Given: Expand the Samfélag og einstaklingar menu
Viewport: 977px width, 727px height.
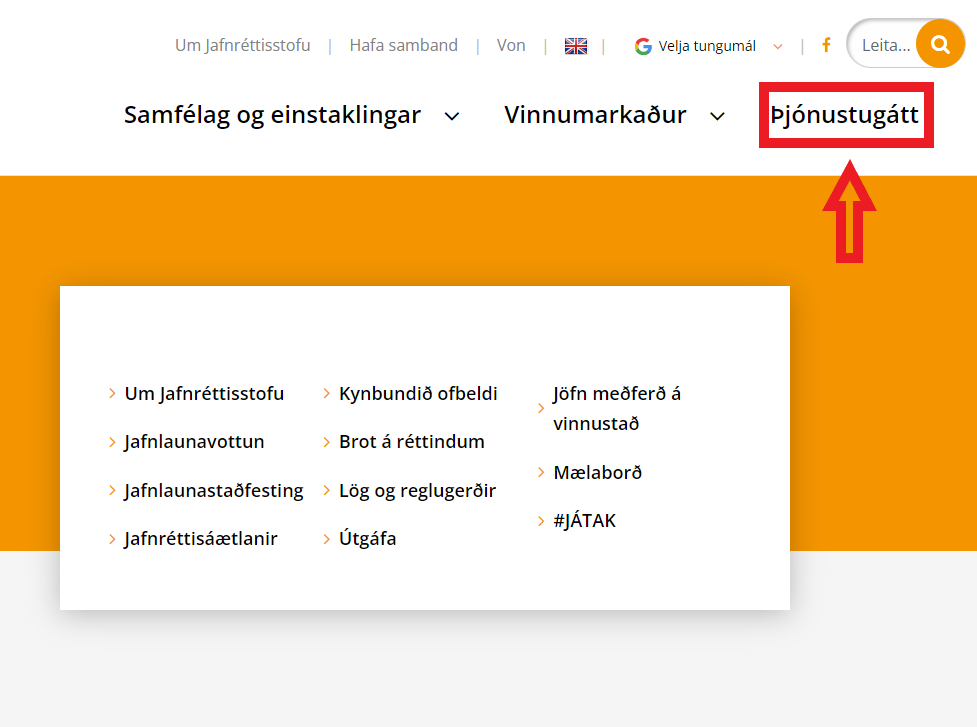Looking at the screenshot, I should click(271, 115).
